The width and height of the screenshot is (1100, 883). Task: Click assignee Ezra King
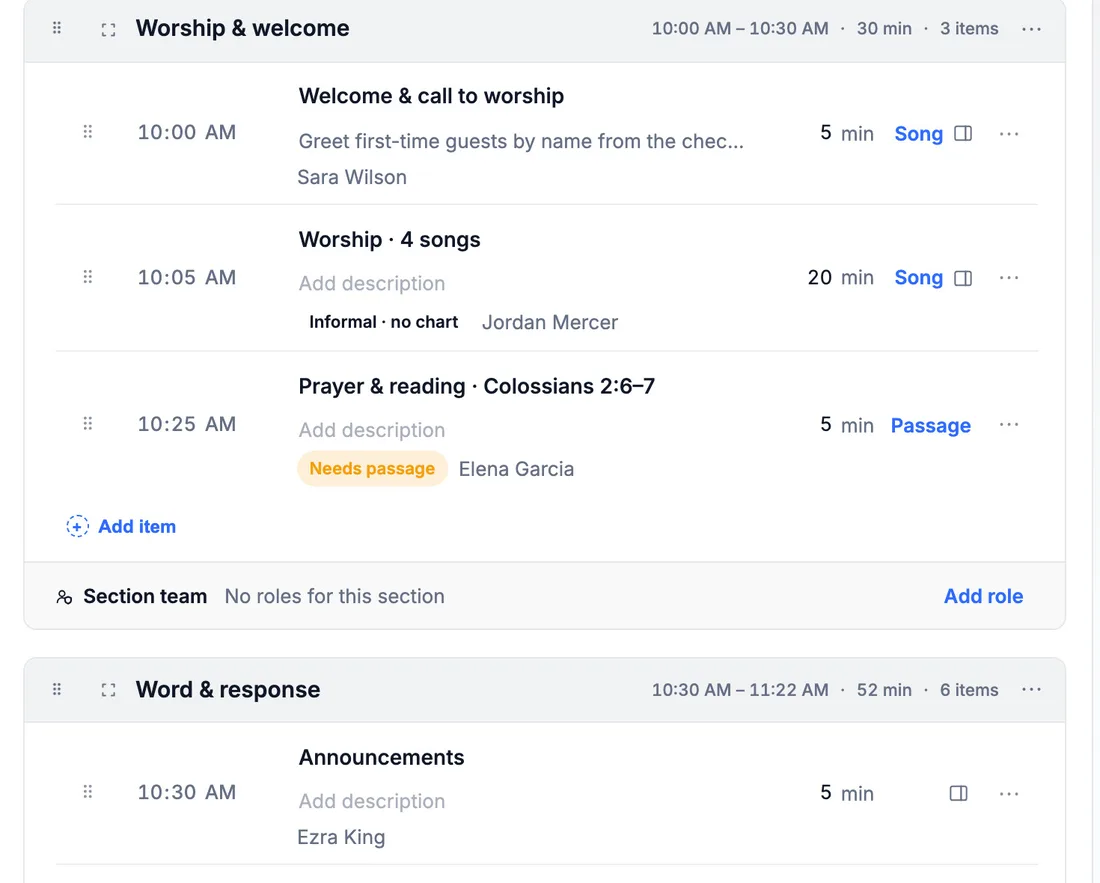click(x=341, y=837)
